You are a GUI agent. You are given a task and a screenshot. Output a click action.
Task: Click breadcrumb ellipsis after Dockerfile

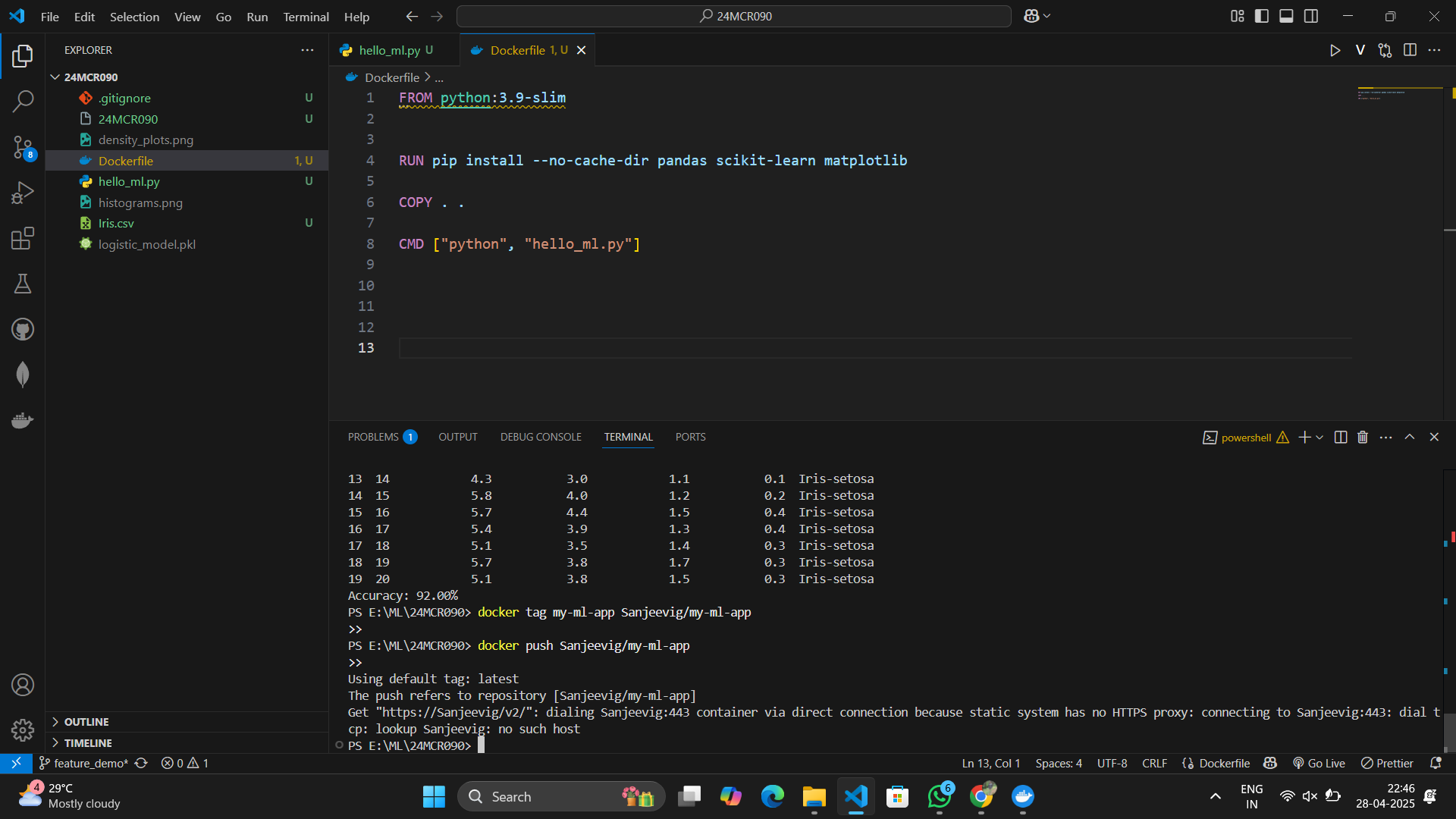tap(439, 77)
